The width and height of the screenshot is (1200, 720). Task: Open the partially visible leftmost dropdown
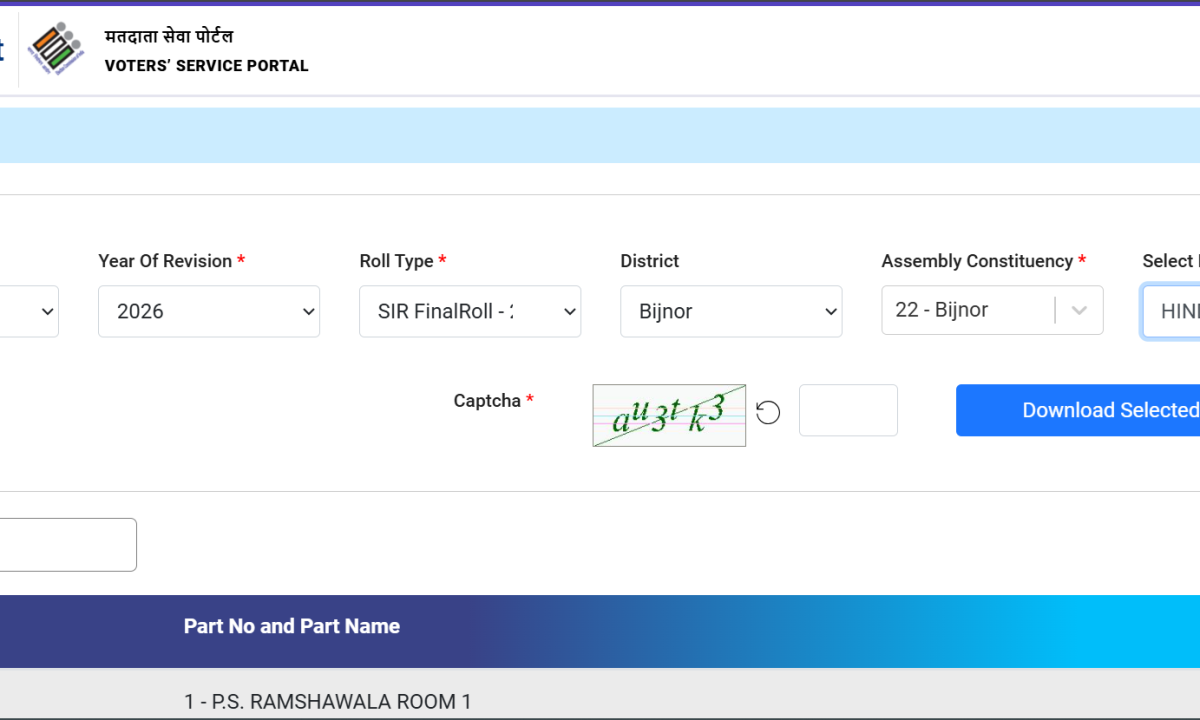[30, 312]
